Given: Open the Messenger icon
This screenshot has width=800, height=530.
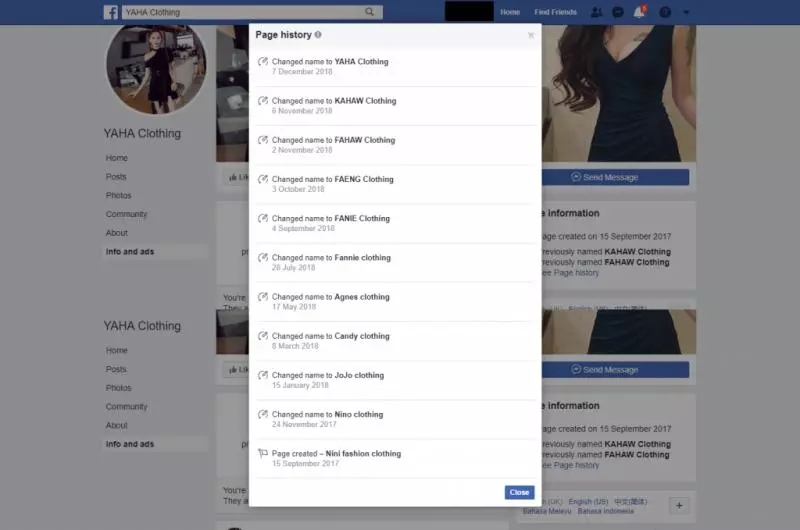Looking at the screenshot, I should pyautogui.click(x=618, y=12).
